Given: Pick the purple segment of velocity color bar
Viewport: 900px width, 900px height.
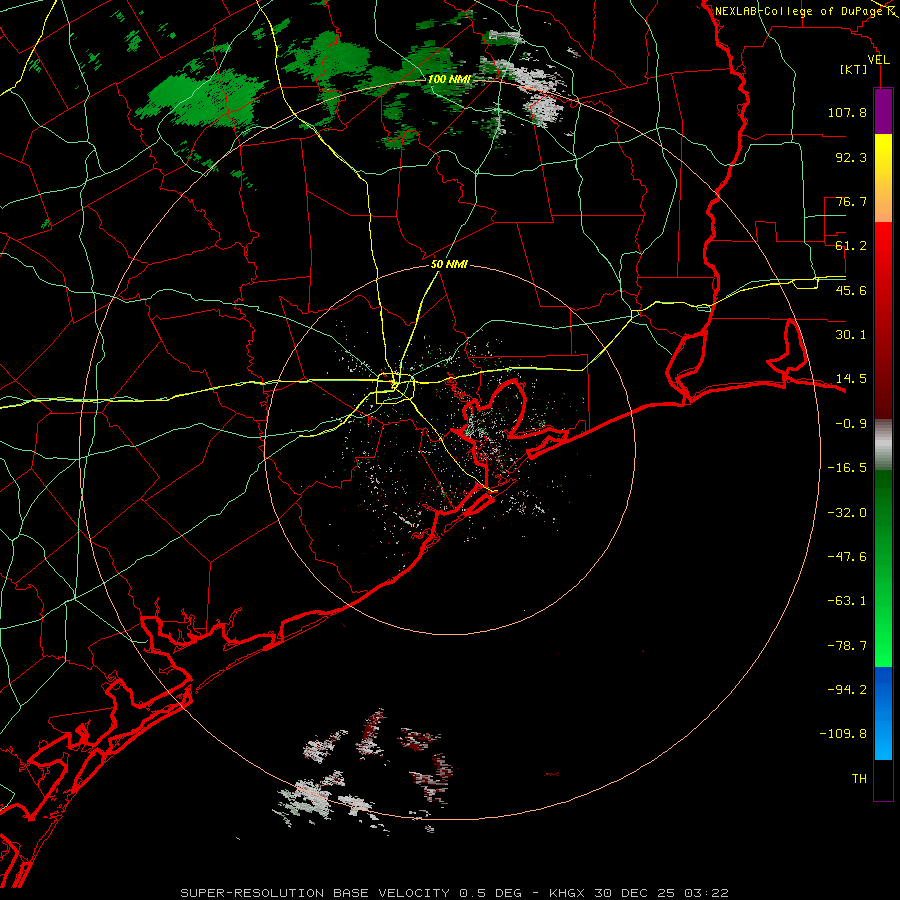Looking at the screenshot, I should tap(883, 111).
